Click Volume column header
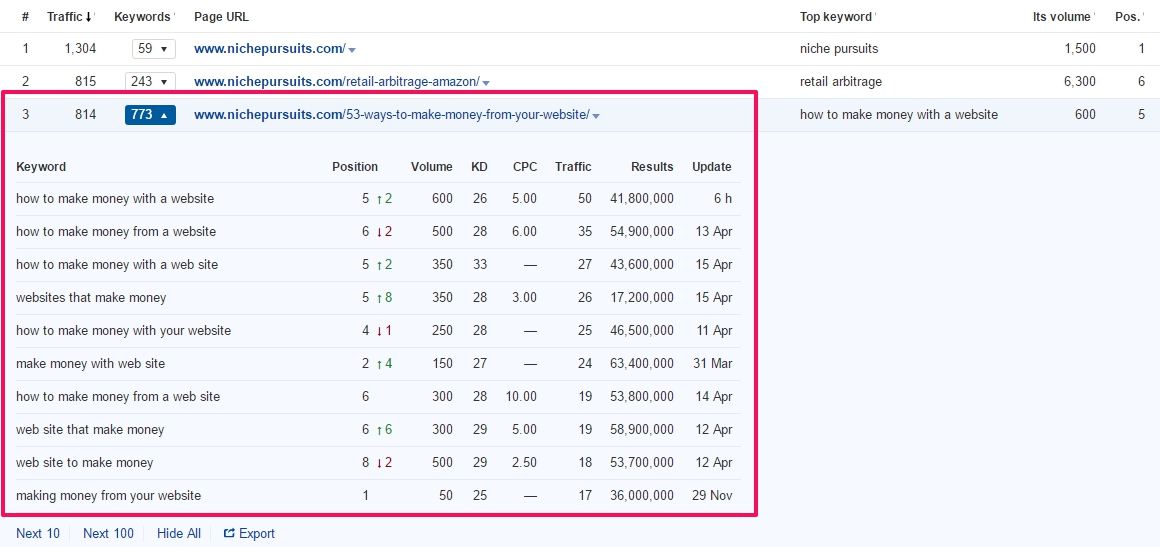Image resolution: width=1160 pixels, height=547 pixels. 431,167
